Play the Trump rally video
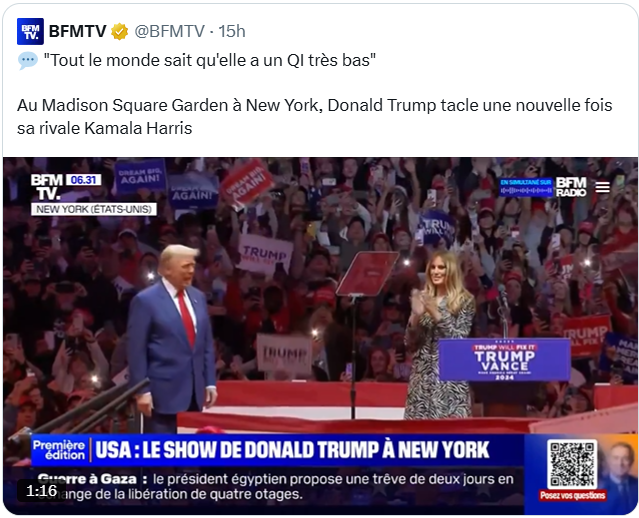The width and height of the screenshot is (639, 518). (320, 336)
